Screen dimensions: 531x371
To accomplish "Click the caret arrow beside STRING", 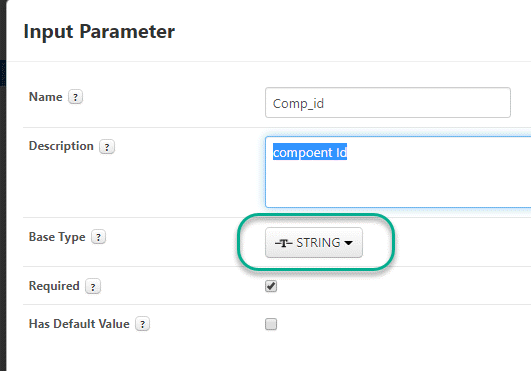I will coord(348,243).
